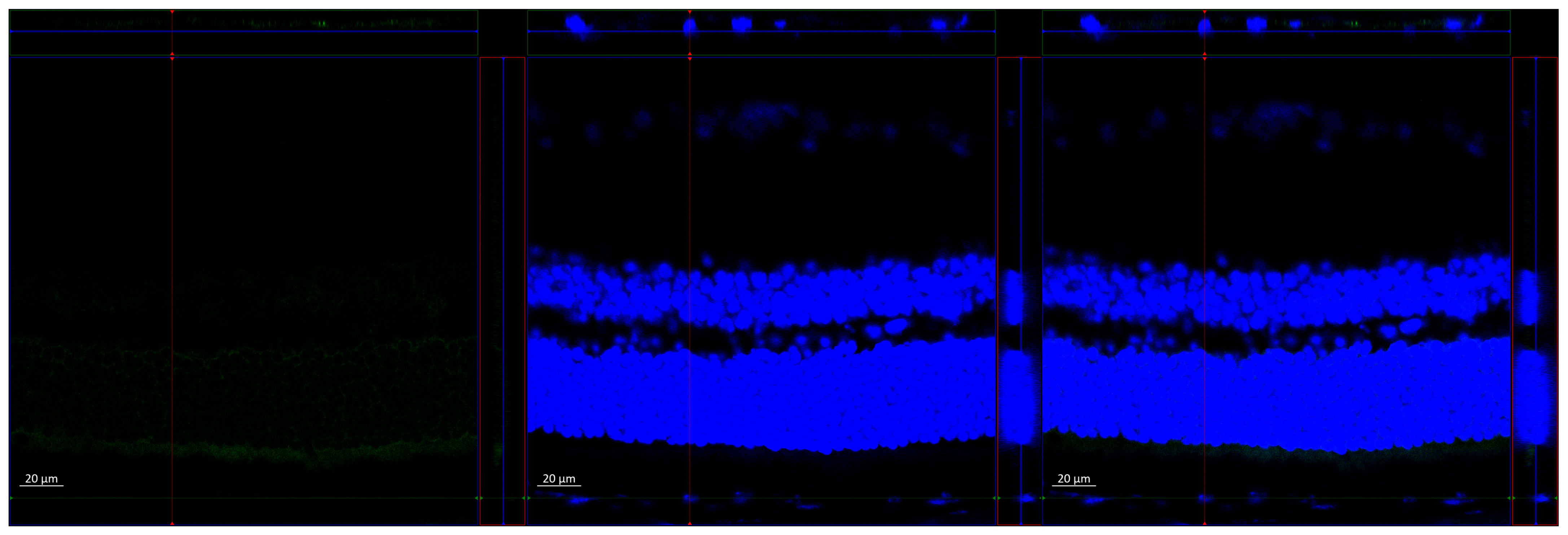
Task: Click red vertical section line in right merged panel
Action: [x=1205, y=182]
